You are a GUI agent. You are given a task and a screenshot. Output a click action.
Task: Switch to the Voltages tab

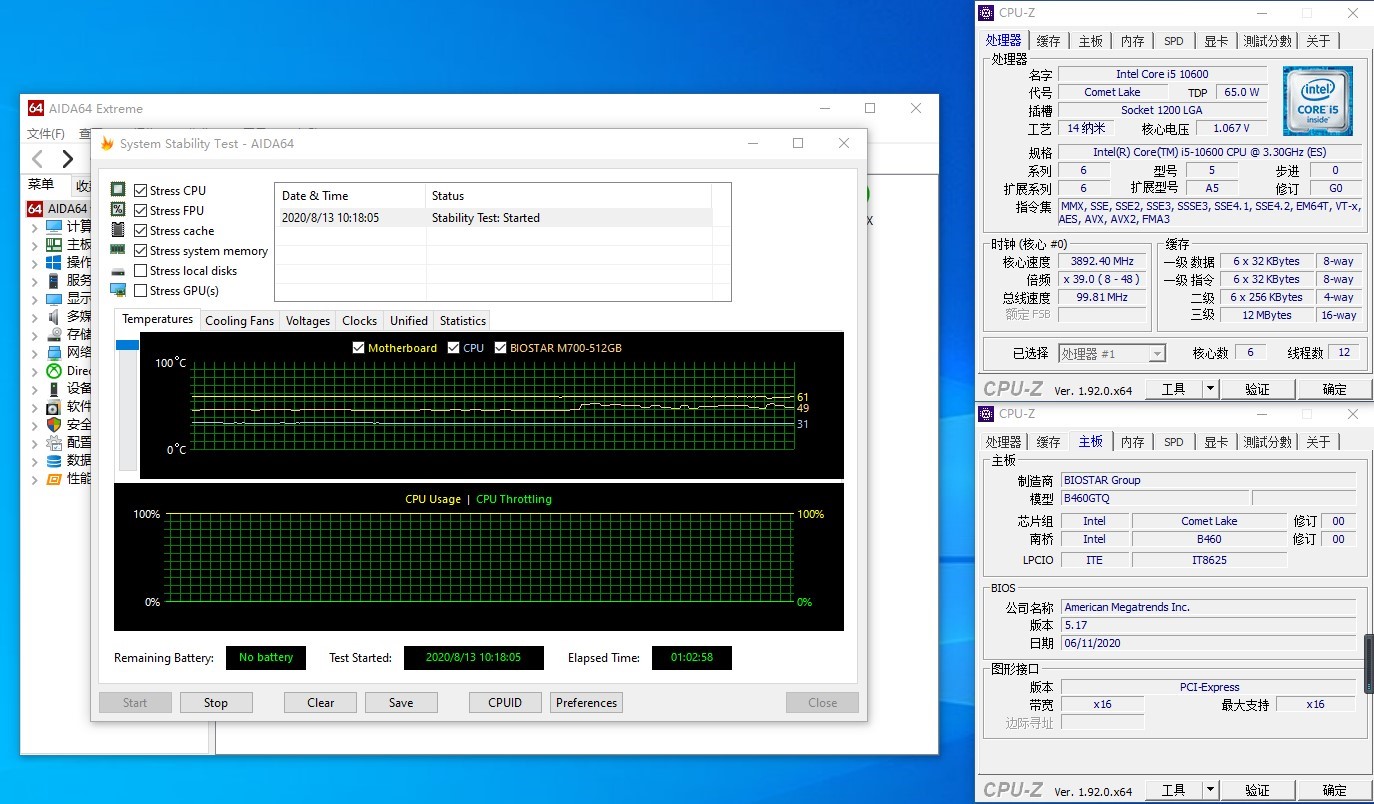(307, 321)
